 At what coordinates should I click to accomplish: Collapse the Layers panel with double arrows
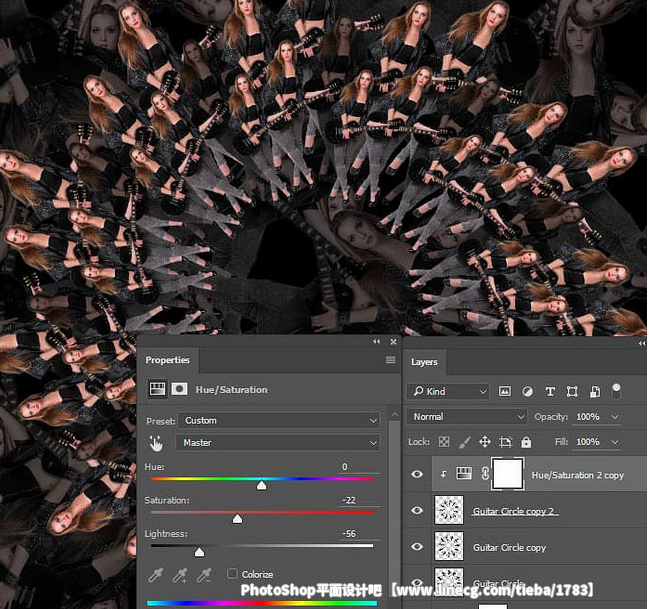click(x=642, y=343)
